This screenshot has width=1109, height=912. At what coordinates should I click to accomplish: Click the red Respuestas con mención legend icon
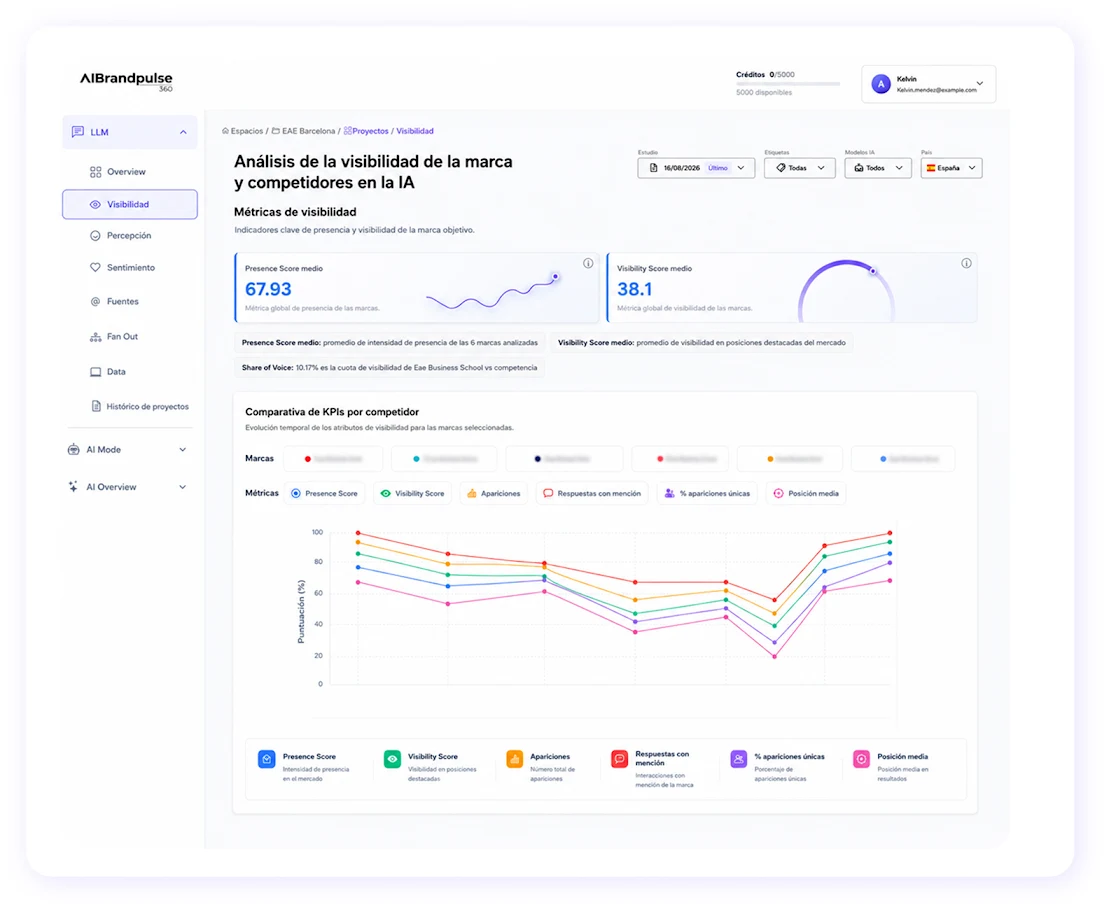620,759
